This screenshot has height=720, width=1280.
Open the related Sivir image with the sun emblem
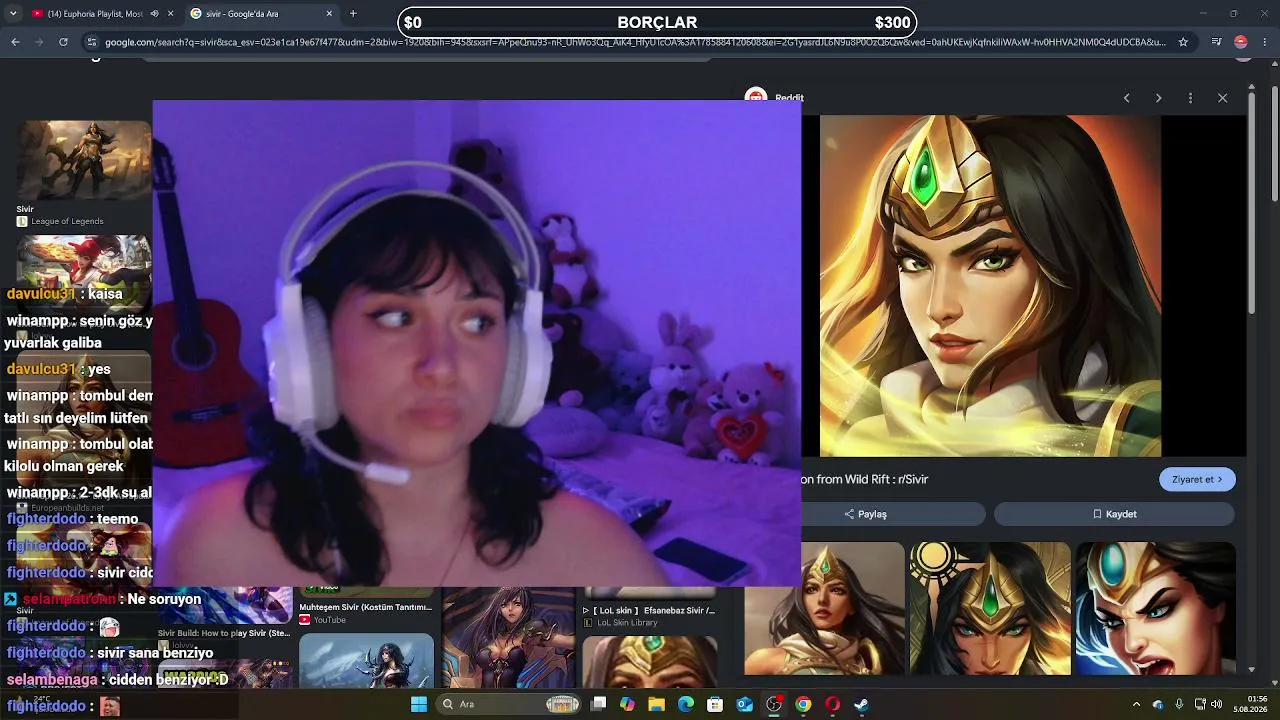click(990, 609)
